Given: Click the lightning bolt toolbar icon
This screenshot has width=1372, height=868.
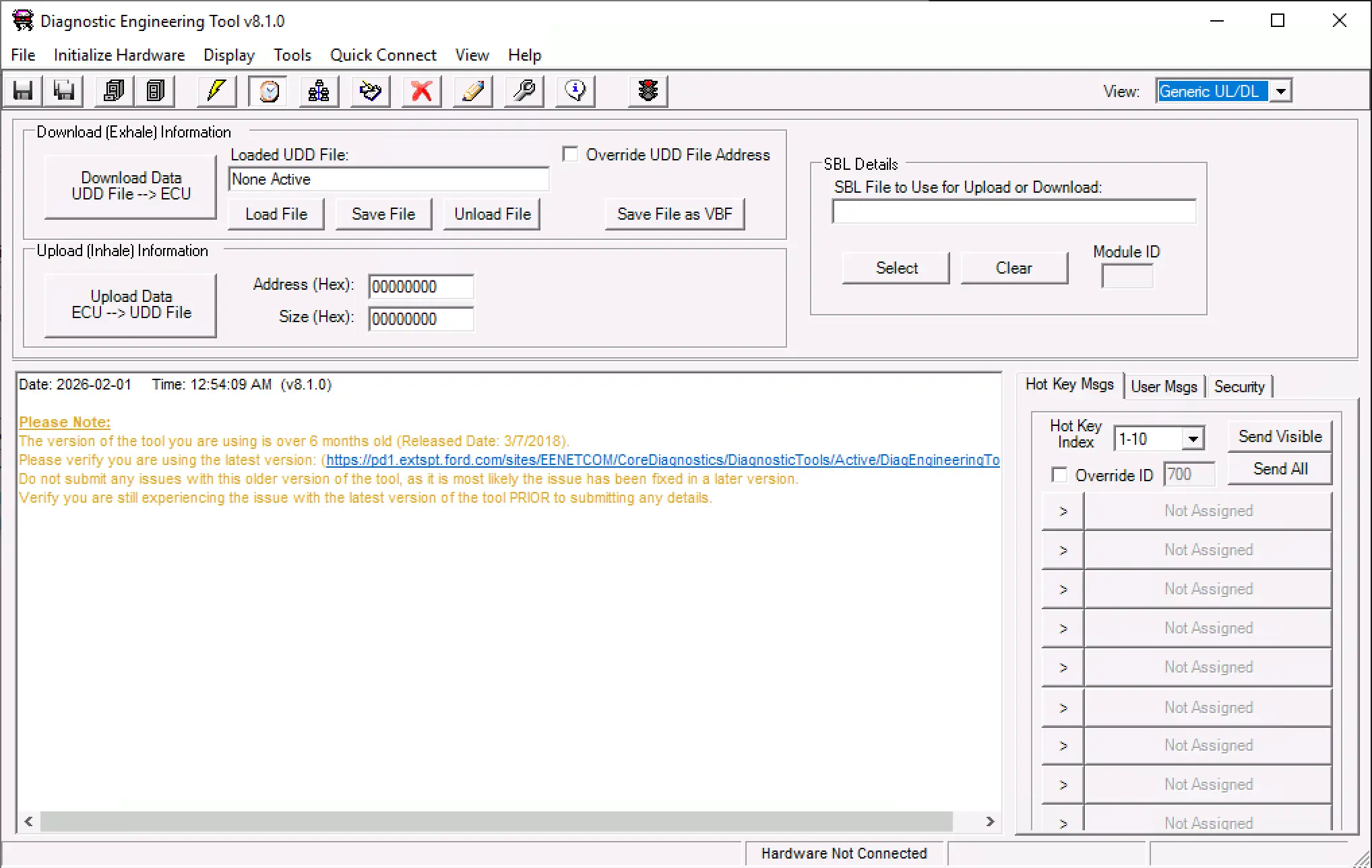Looking at the screenshot, I should (x=216, y=91).
